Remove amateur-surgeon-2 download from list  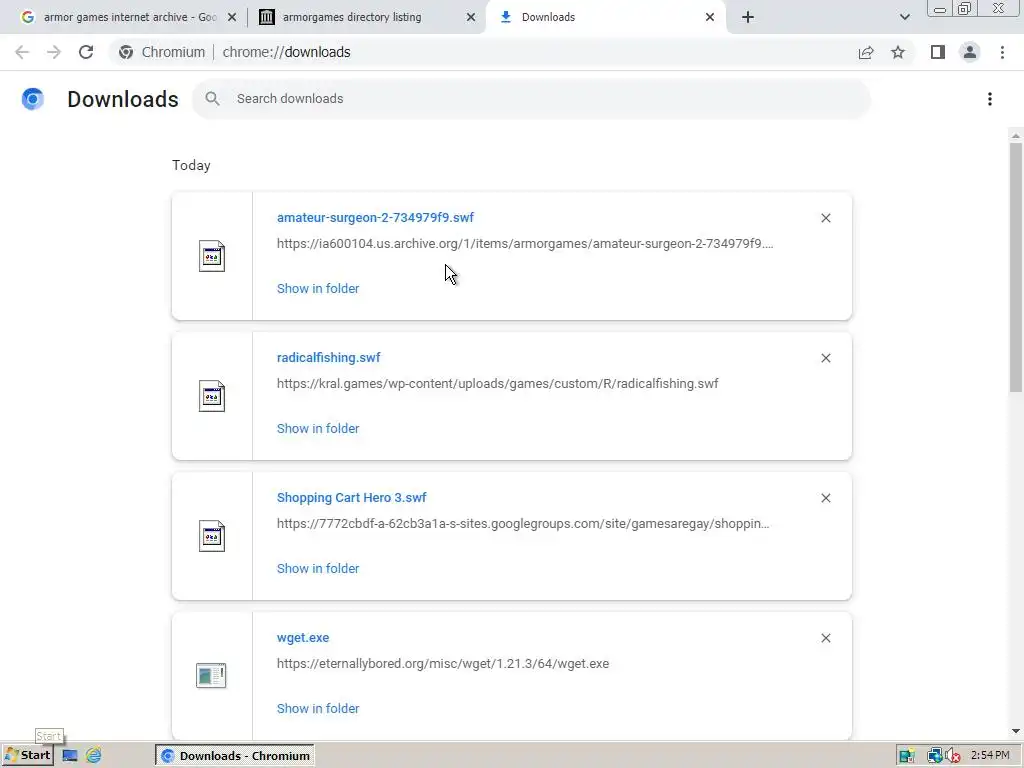point(826,218)
